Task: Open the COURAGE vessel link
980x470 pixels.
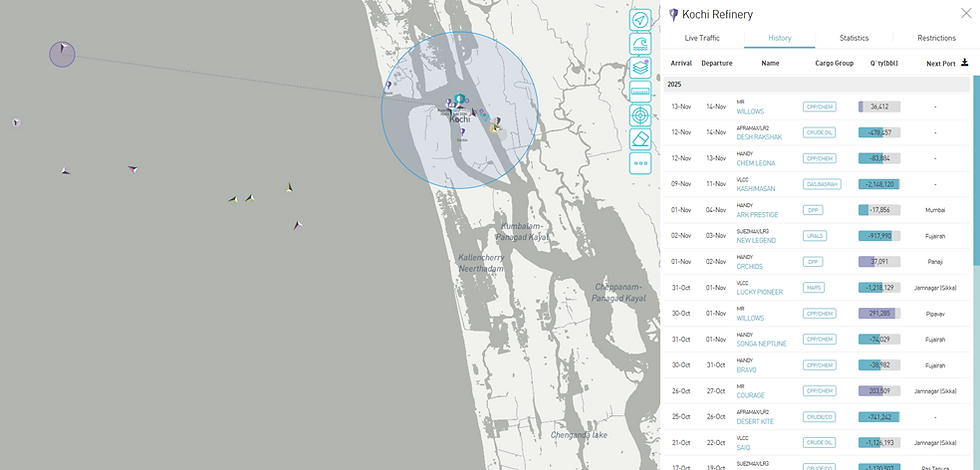Action: tap(751, 396)
